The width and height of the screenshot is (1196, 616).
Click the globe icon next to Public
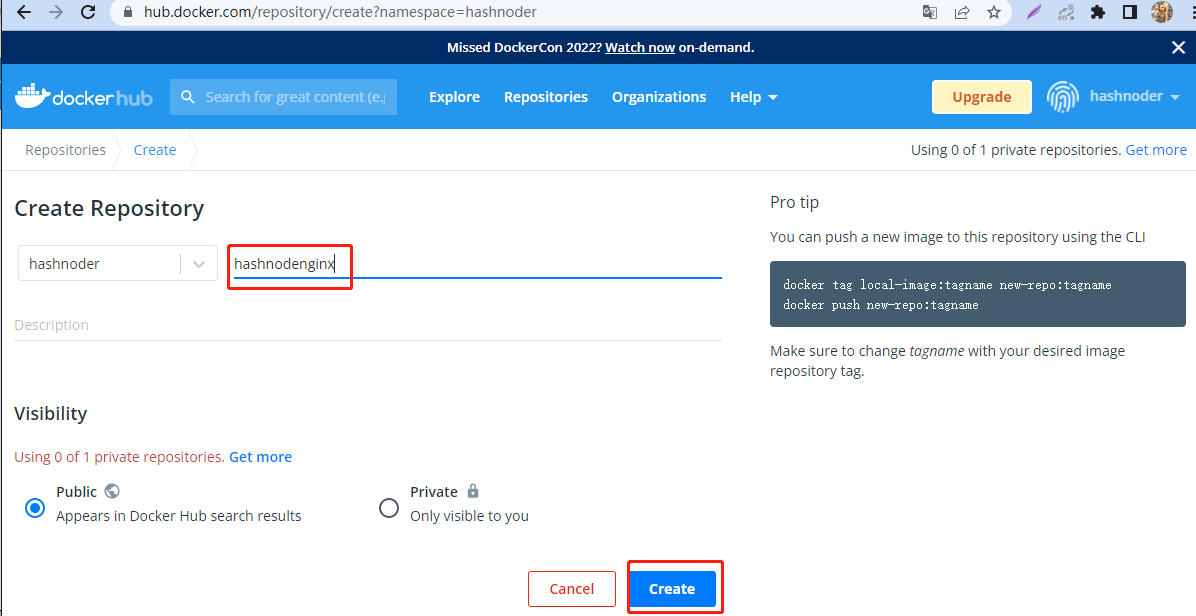click(112, 491)
